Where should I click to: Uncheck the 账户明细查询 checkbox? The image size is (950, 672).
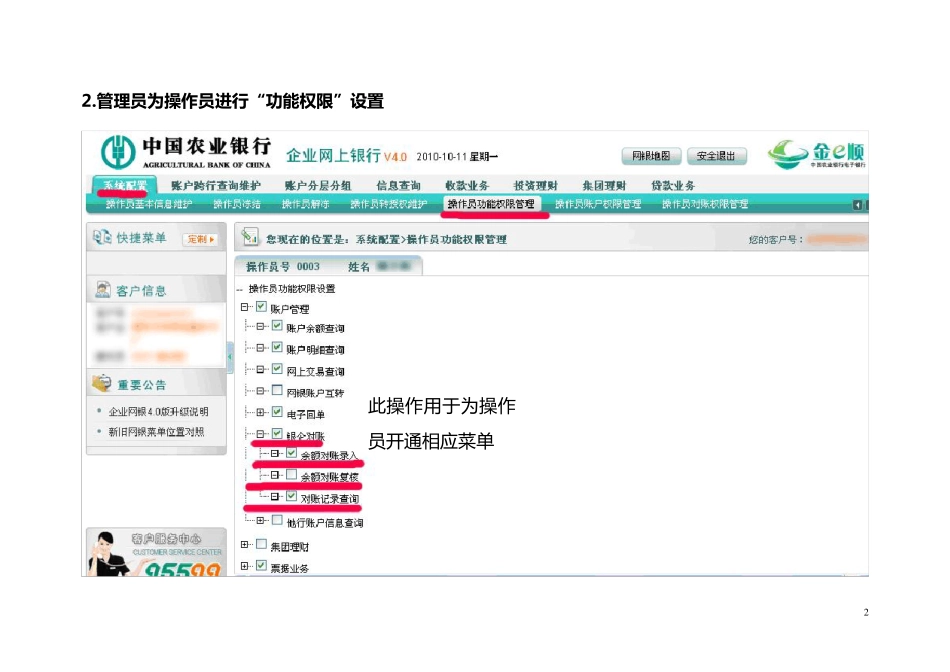277,347
